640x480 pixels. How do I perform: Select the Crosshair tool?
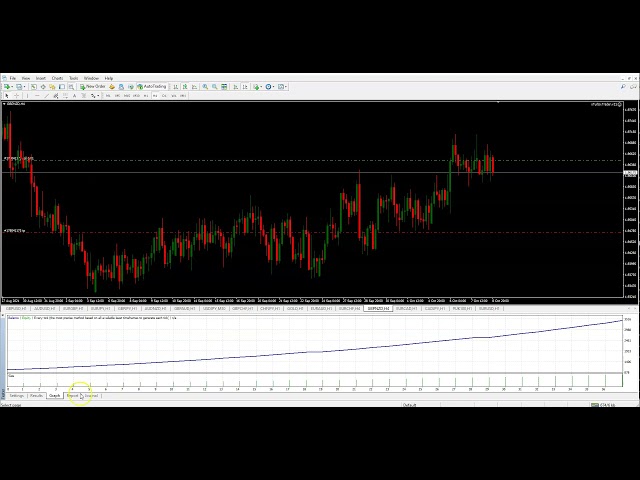click(x=17, y=96)
